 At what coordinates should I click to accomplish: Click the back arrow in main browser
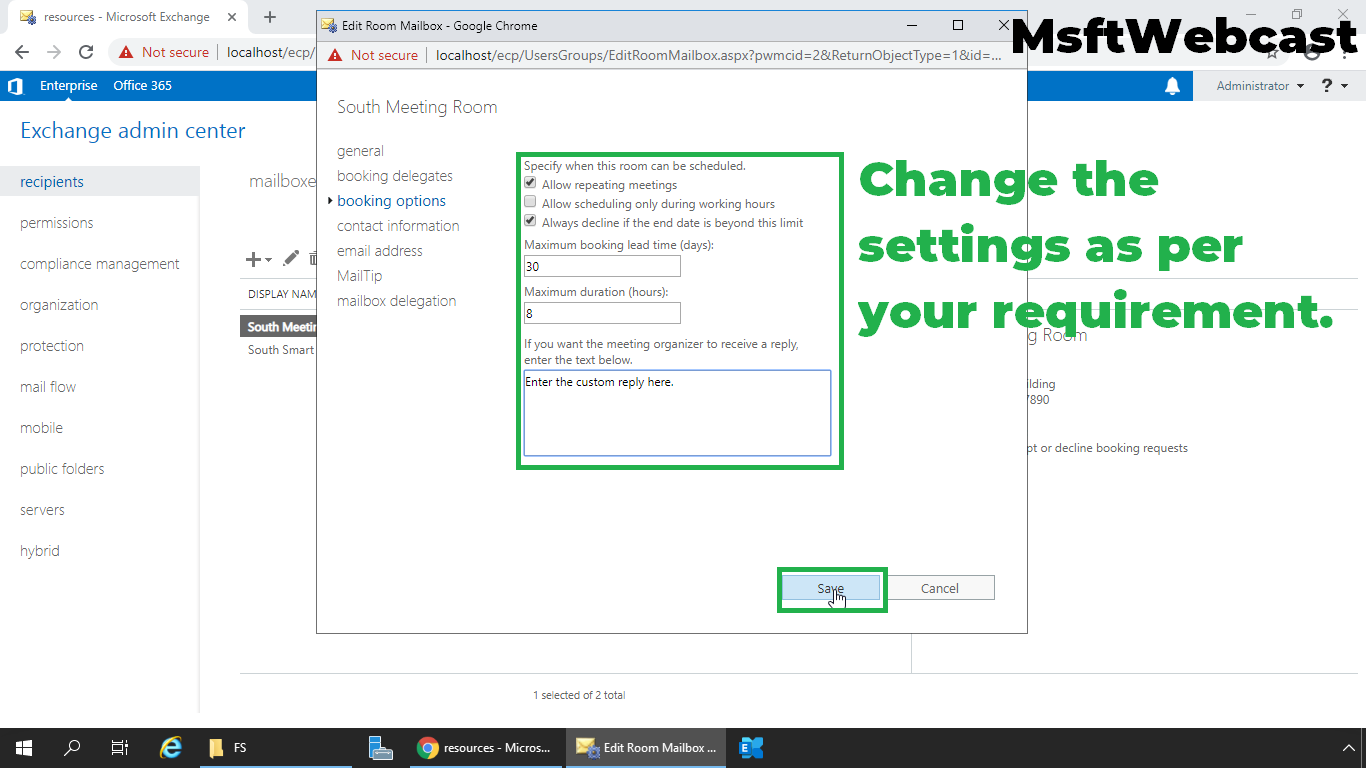click(x=22, y=53)
